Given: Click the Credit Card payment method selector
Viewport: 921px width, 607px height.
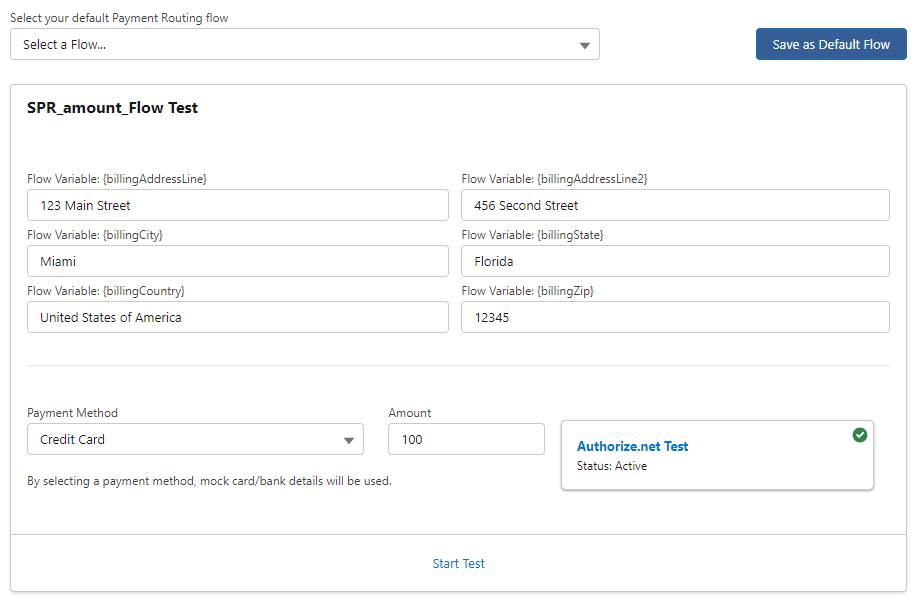Looking at the screenshot, I should pyautogui.click(x=195, y=439).
